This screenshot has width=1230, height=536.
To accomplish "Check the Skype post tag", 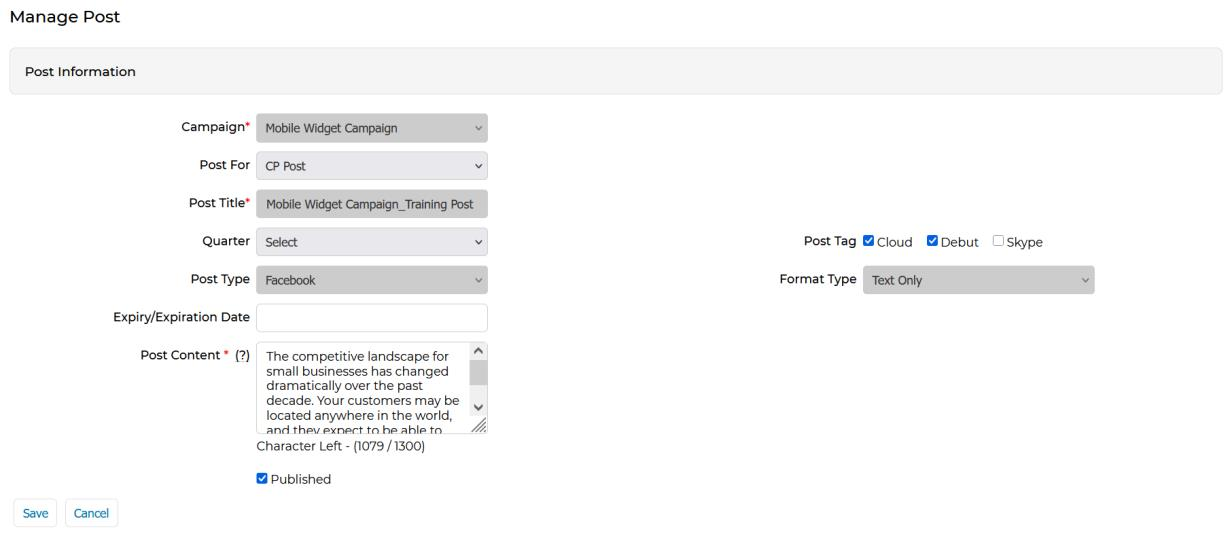I will [998, 241].
